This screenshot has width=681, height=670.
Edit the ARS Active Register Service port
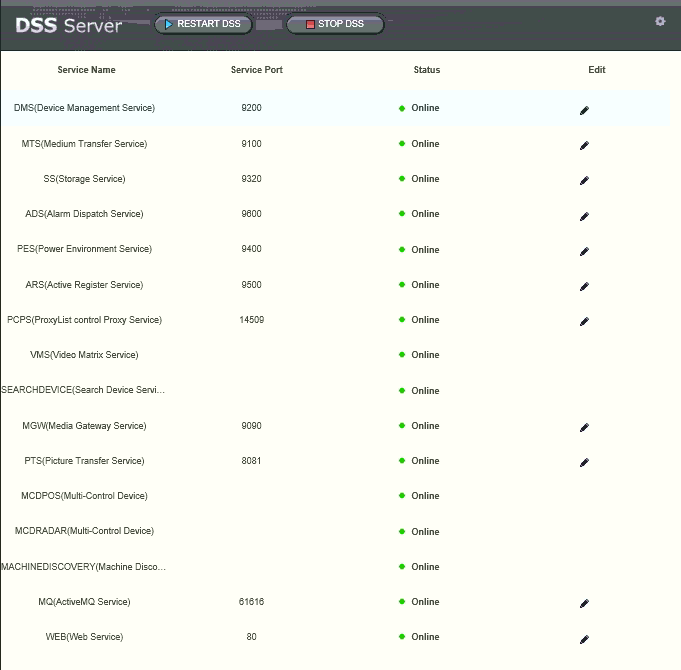(584, 286)
